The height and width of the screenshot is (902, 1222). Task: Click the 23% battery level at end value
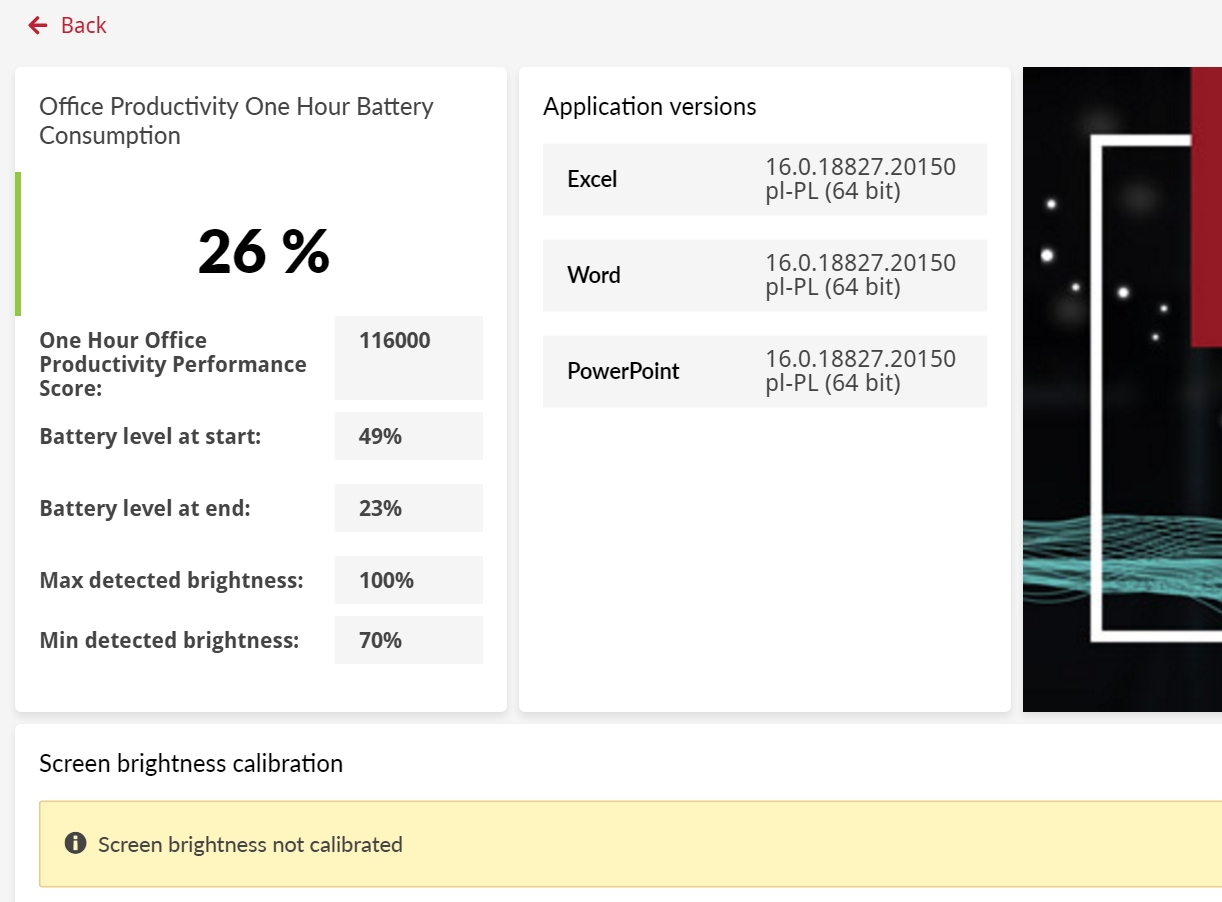click(x=380, y=508)
